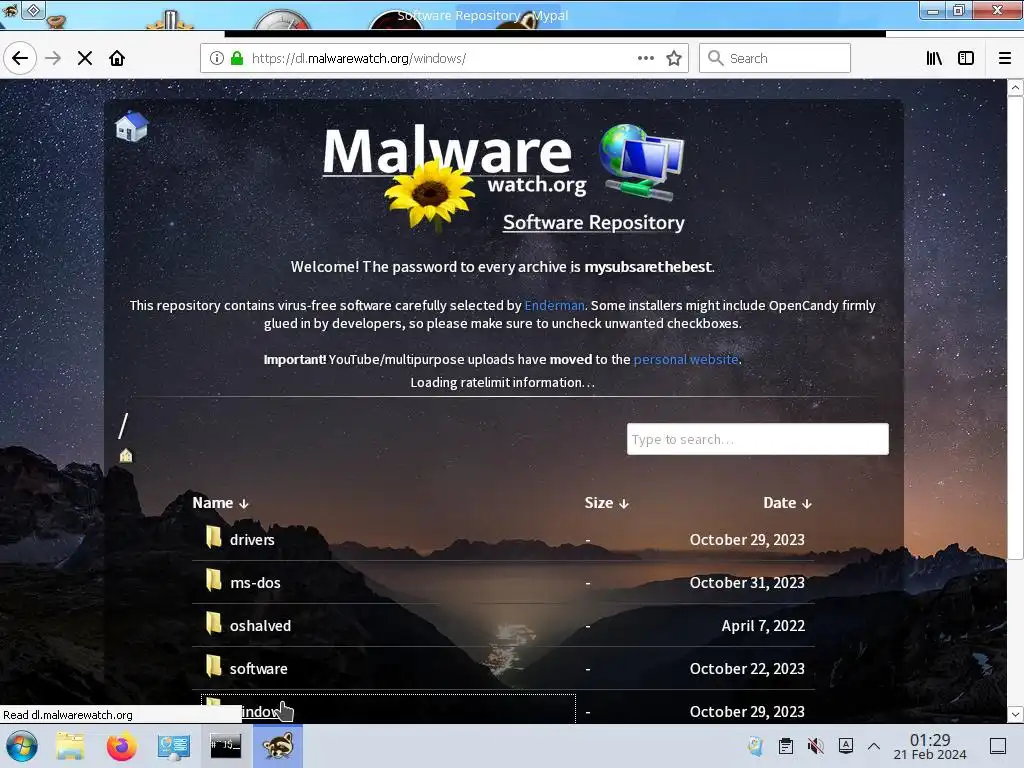Open the tray clipboard icon

pos(786,746)
